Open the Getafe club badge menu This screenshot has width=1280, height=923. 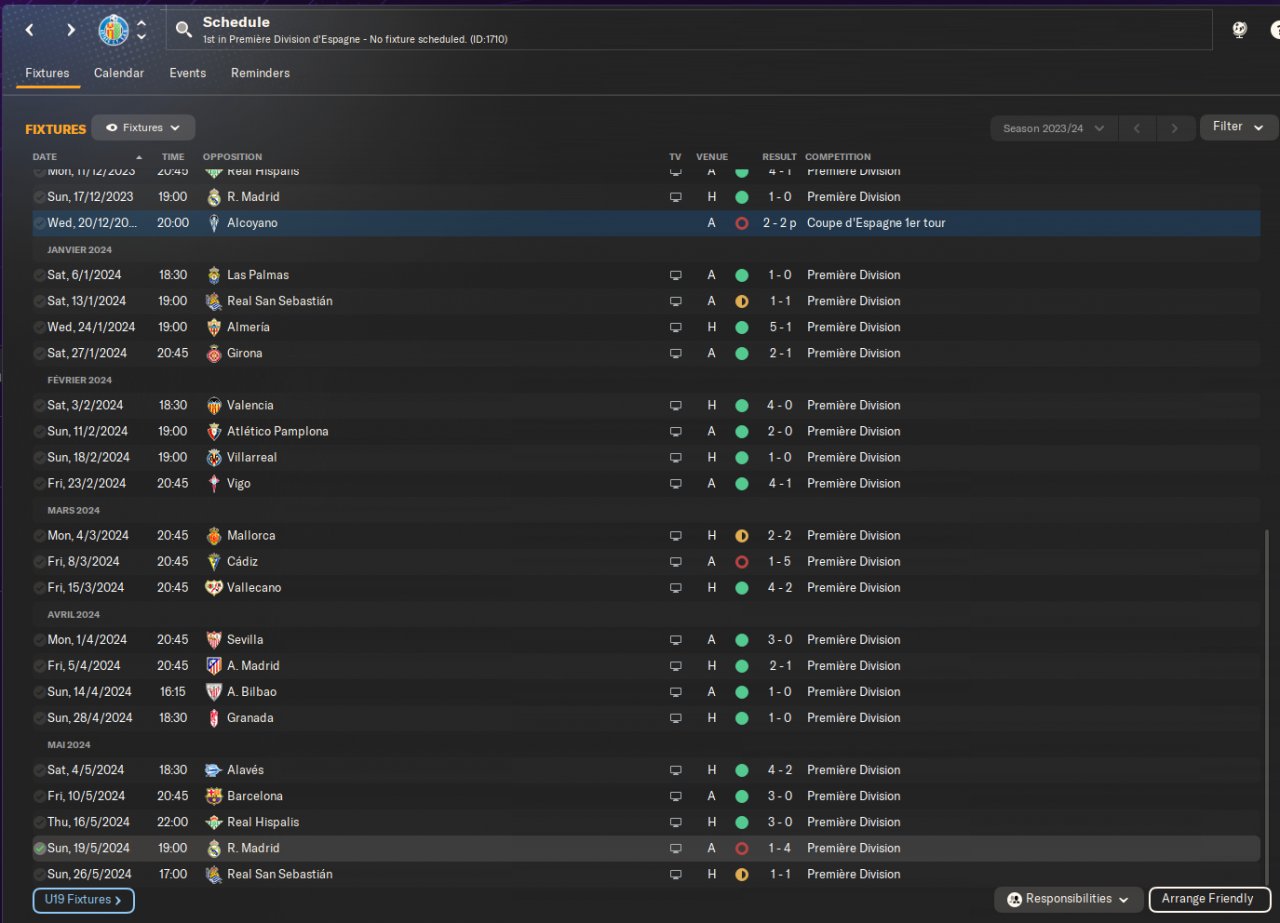(x=113, y=30)
